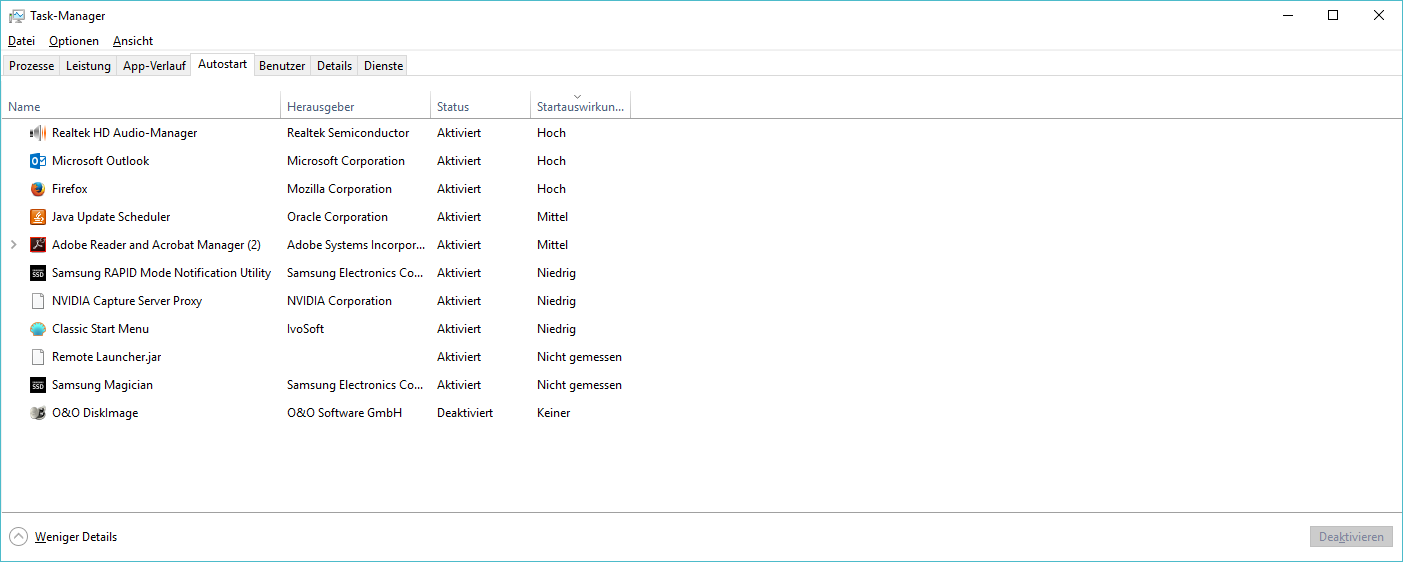The width and height of the screenshot is (1403, 562).
Task: Select the Remote Launcher.jar entry name
Action: 107,357
